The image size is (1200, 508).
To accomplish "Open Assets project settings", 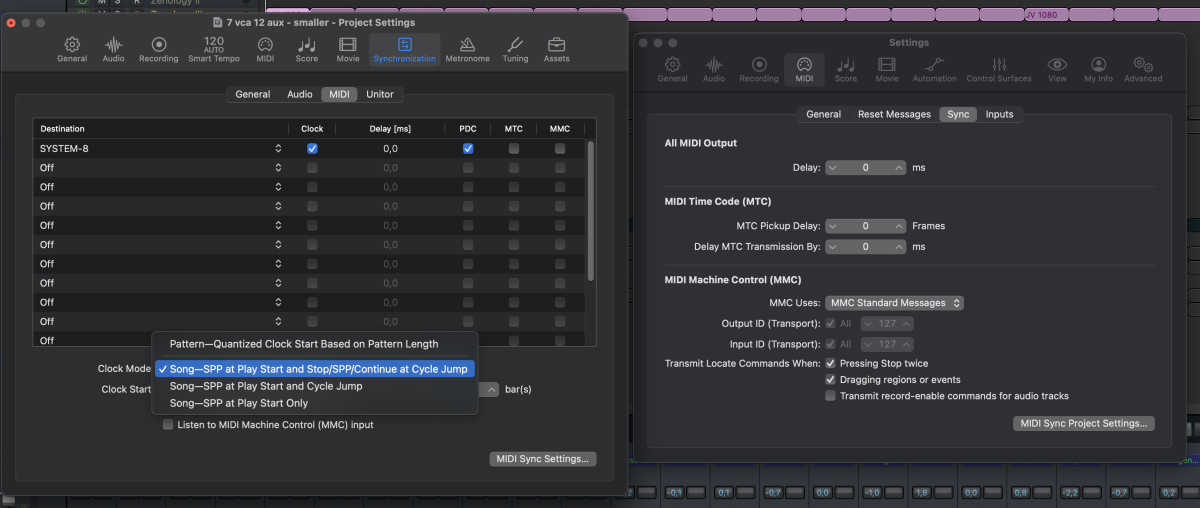I will [557, 50].
